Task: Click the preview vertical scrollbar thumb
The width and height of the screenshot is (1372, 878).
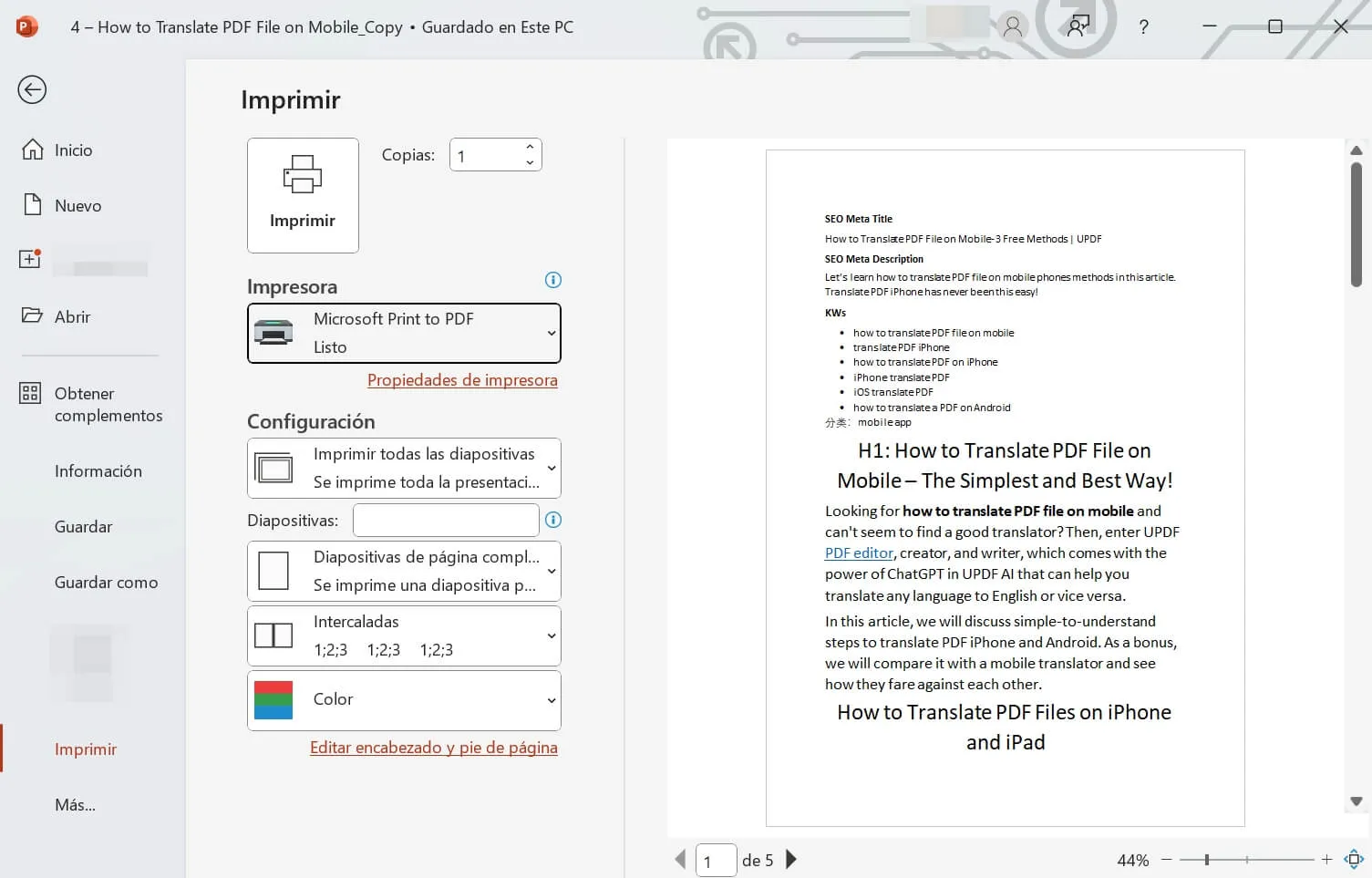Action: pos(1357,225)
